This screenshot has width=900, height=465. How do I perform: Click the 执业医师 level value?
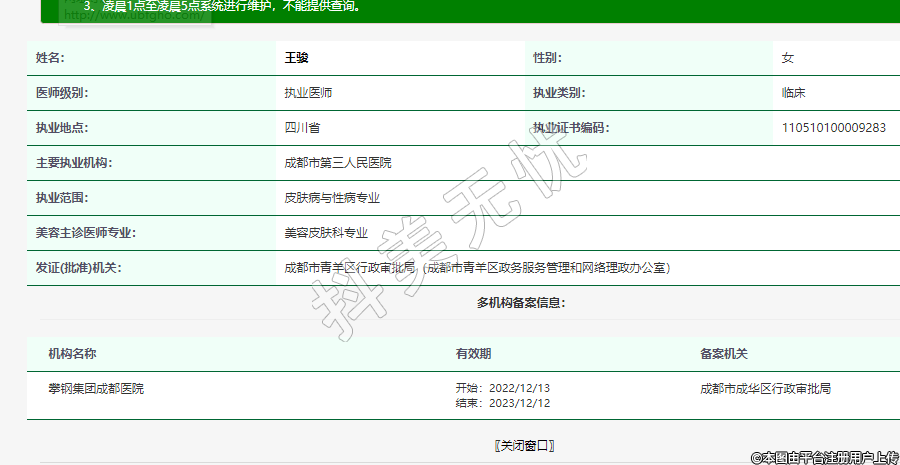(x=308, y=93)
